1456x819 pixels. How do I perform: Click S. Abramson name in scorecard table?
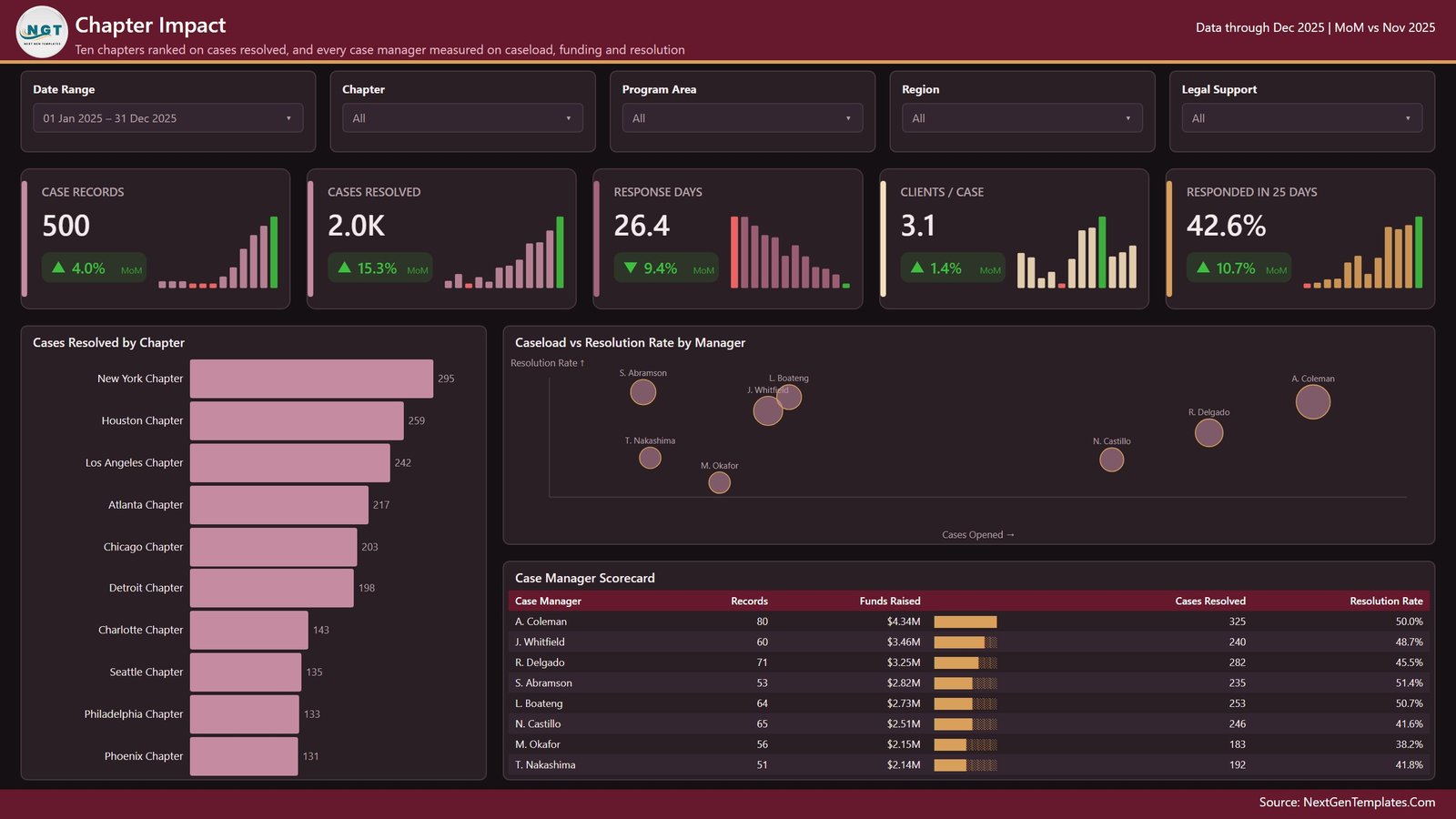pos(543,682)
